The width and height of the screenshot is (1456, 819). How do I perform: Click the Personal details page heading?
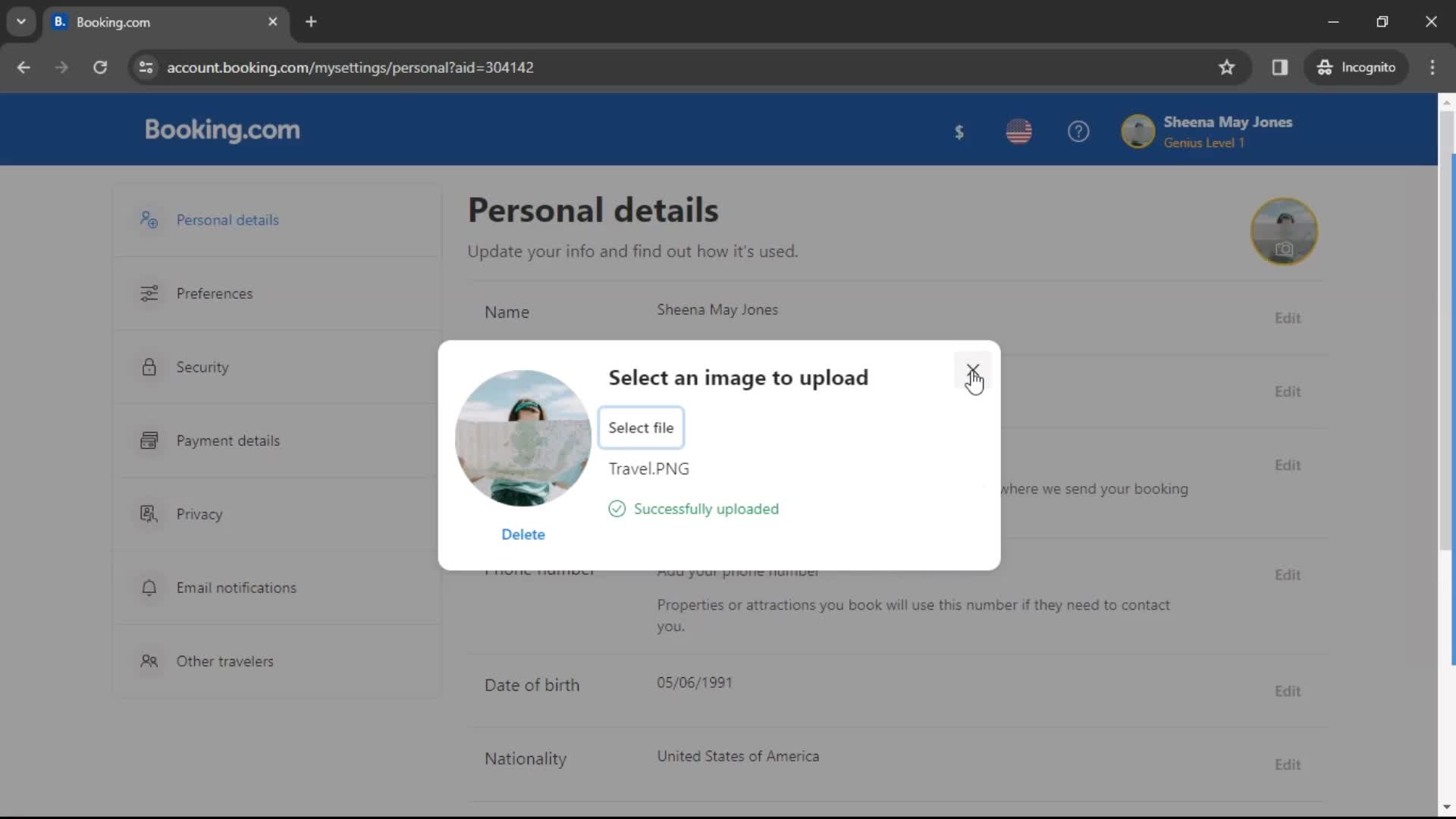point(593,210)
